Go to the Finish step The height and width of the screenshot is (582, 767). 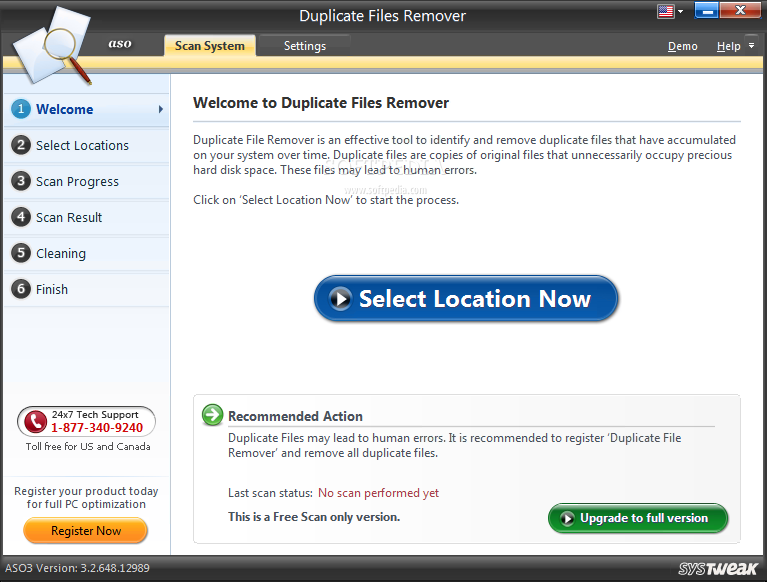tap(87, 290)
